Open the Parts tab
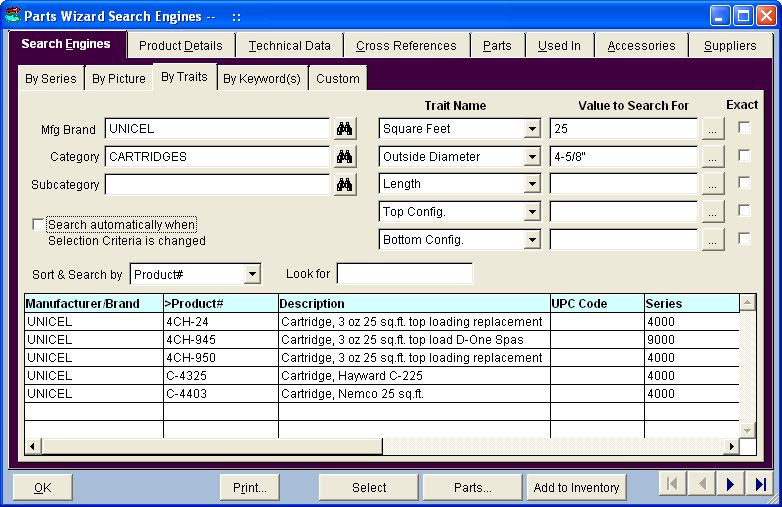This screenshot has height=507, width=782. coord(497,46)
